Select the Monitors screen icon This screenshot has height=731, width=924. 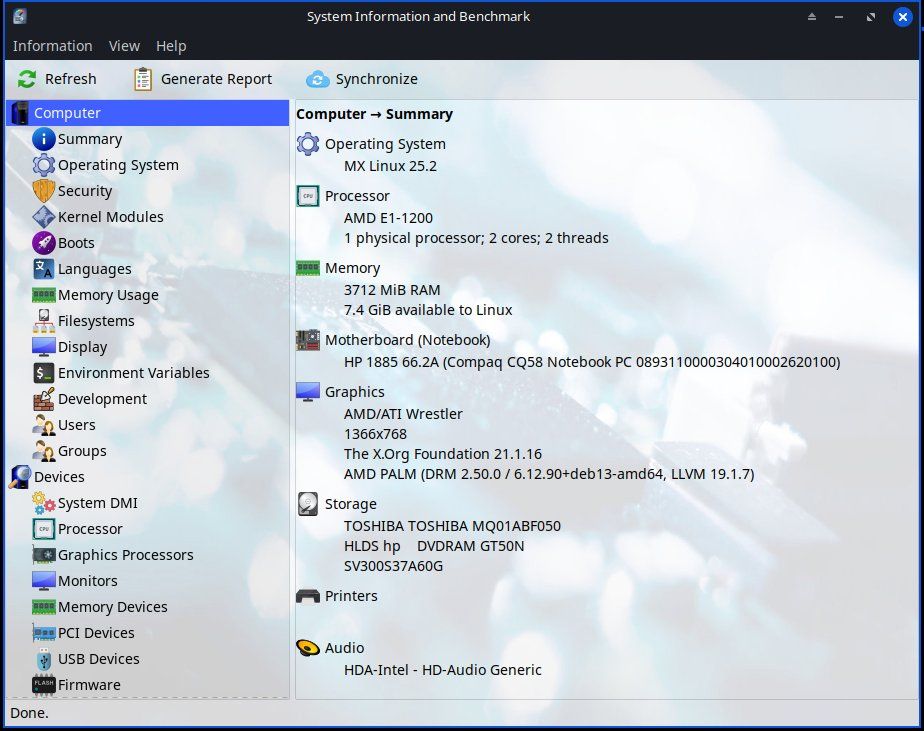tap(44, 581)
